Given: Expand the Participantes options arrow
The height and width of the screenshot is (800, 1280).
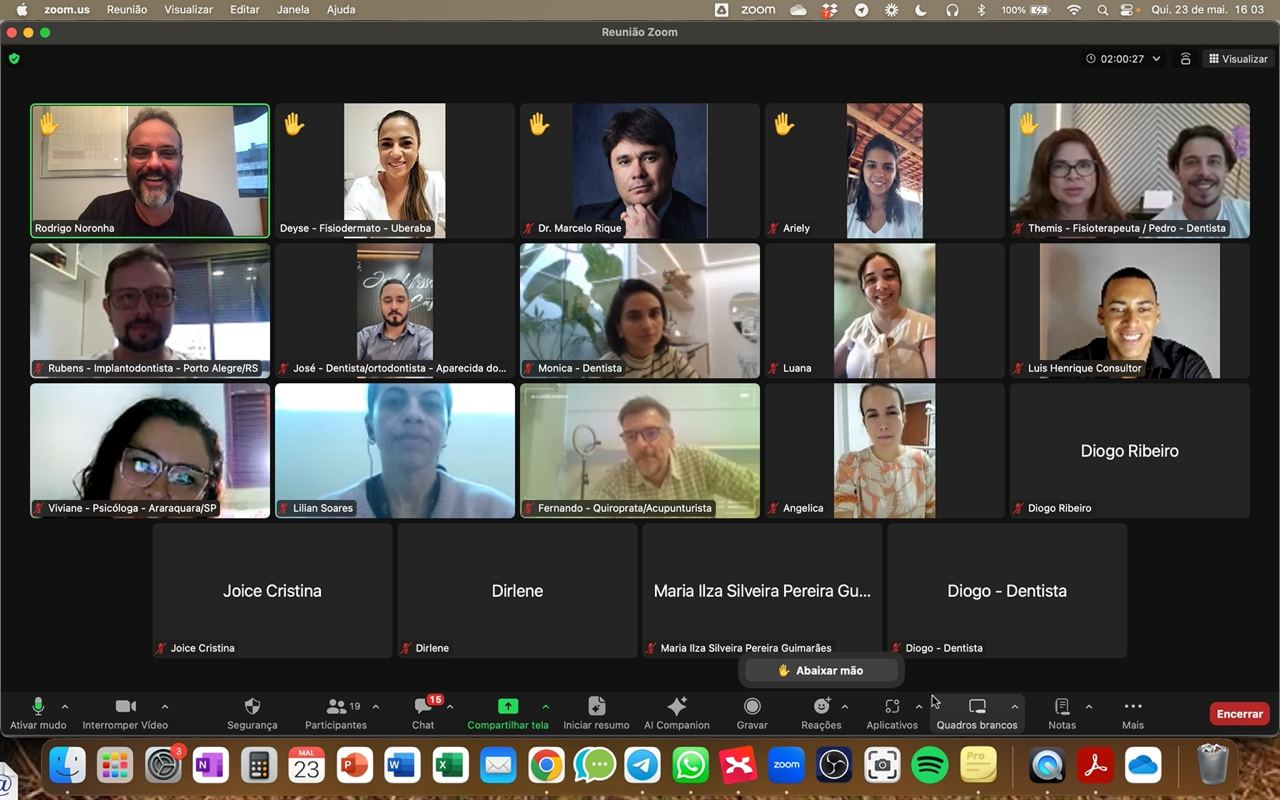Looking at the screenshot, I should click(376, 707).
